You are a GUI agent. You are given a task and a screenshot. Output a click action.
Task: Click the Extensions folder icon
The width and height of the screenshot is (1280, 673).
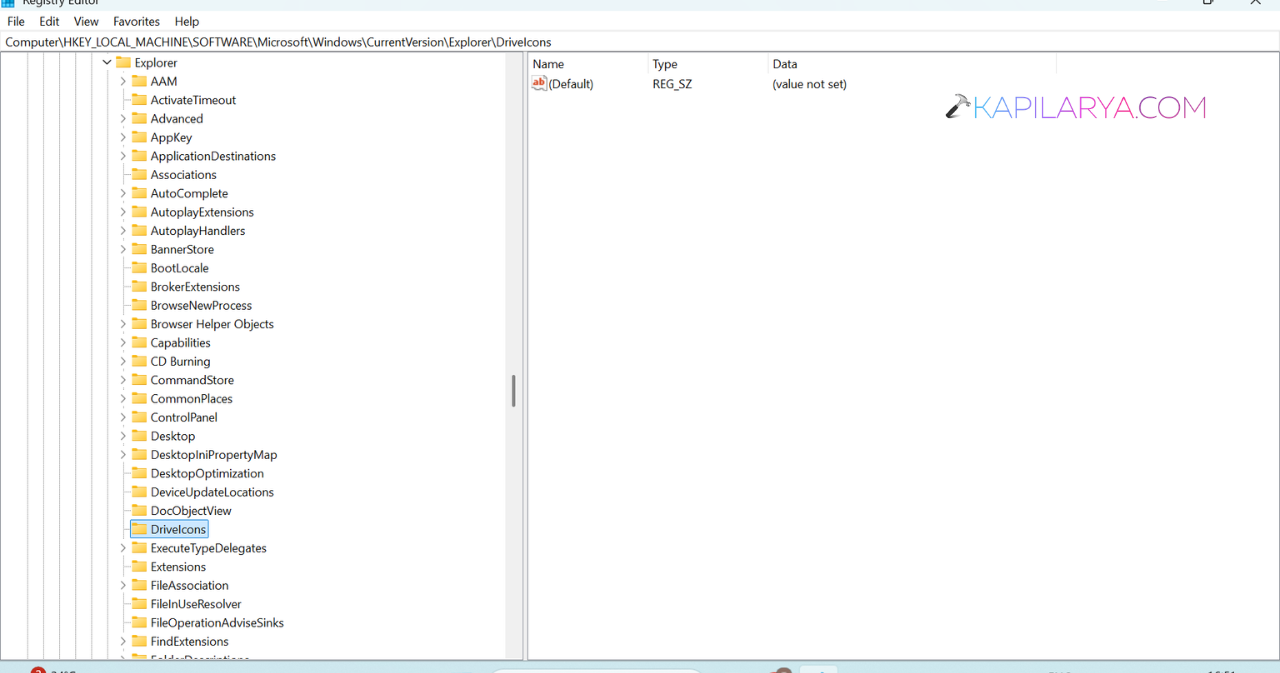tap(140, 567)
